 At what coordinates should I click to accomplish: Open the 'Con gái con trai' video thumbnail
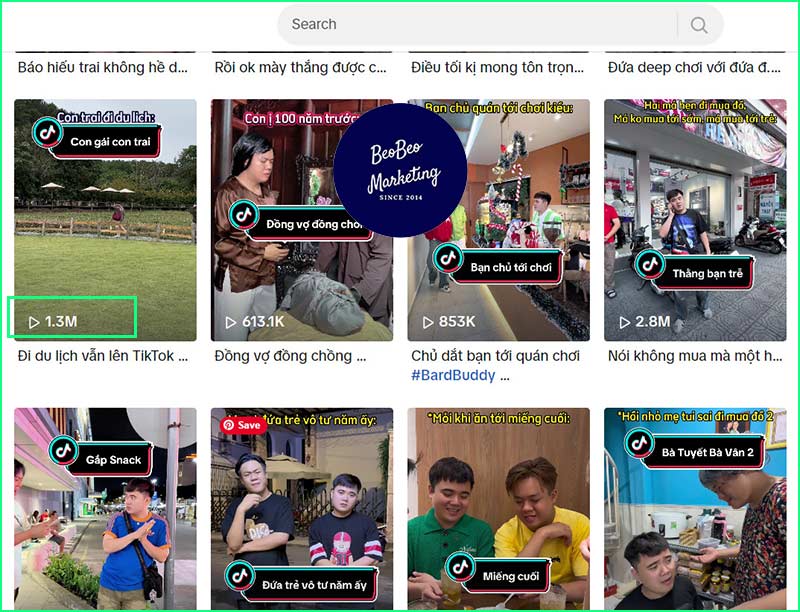tap(105, 220)
